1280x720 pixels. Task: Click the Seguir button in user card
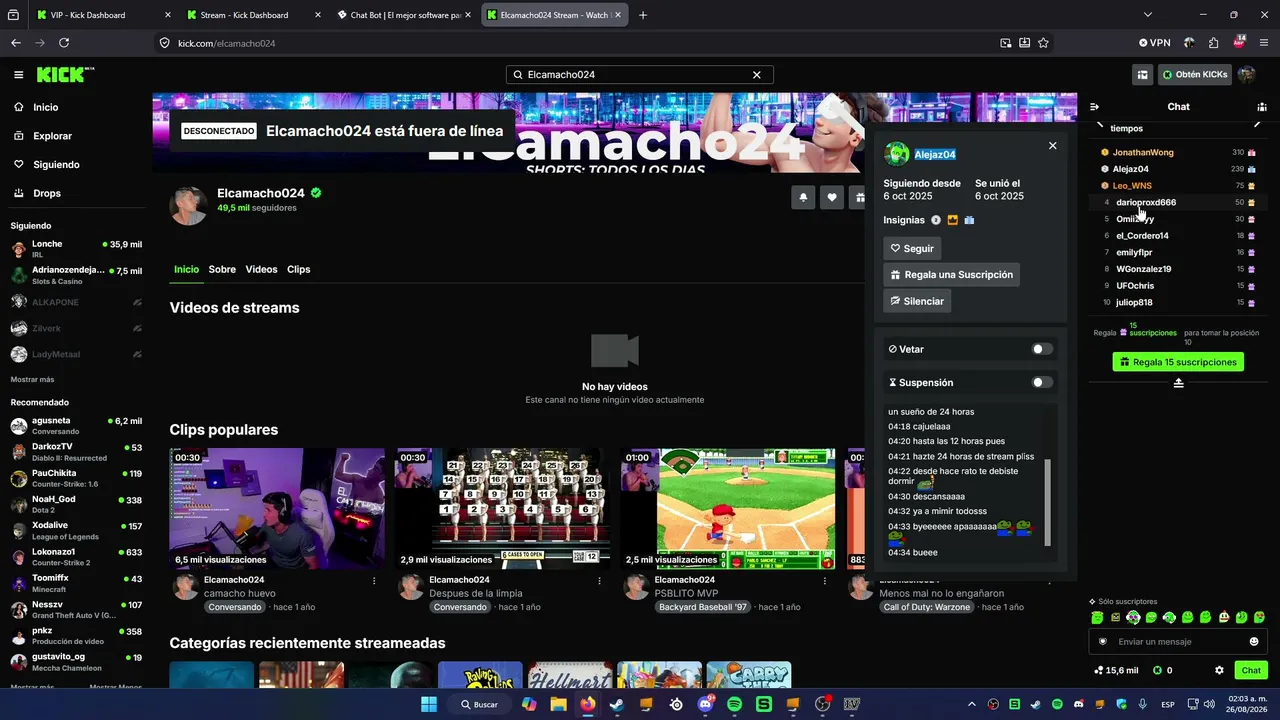tap(912, 248)
